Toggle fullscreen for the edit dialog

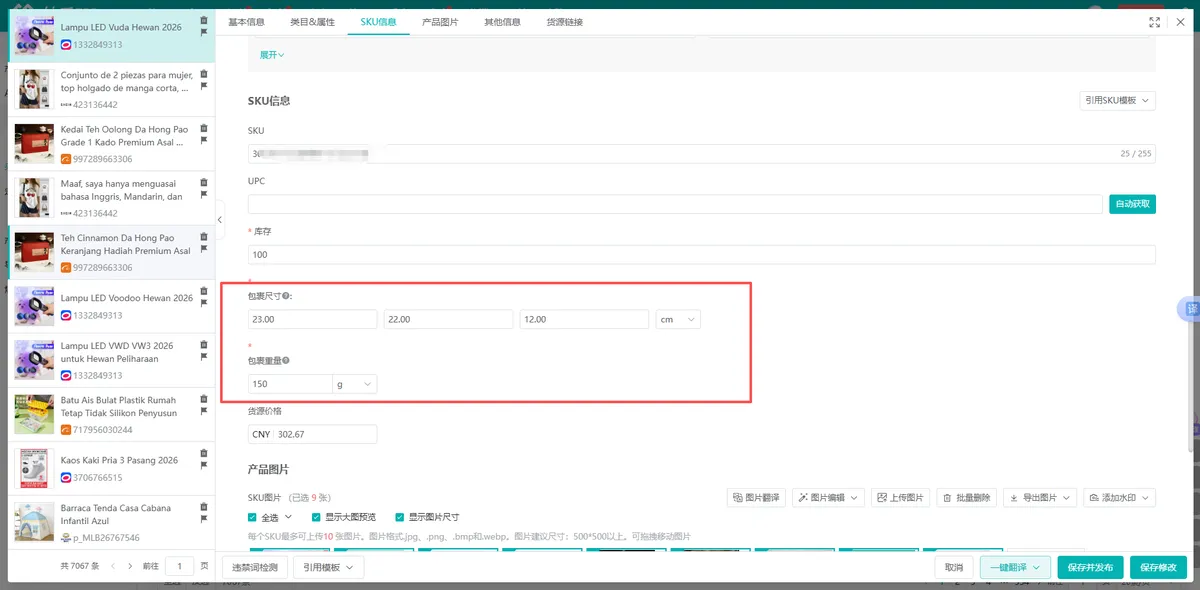[x=1155, y=22]
